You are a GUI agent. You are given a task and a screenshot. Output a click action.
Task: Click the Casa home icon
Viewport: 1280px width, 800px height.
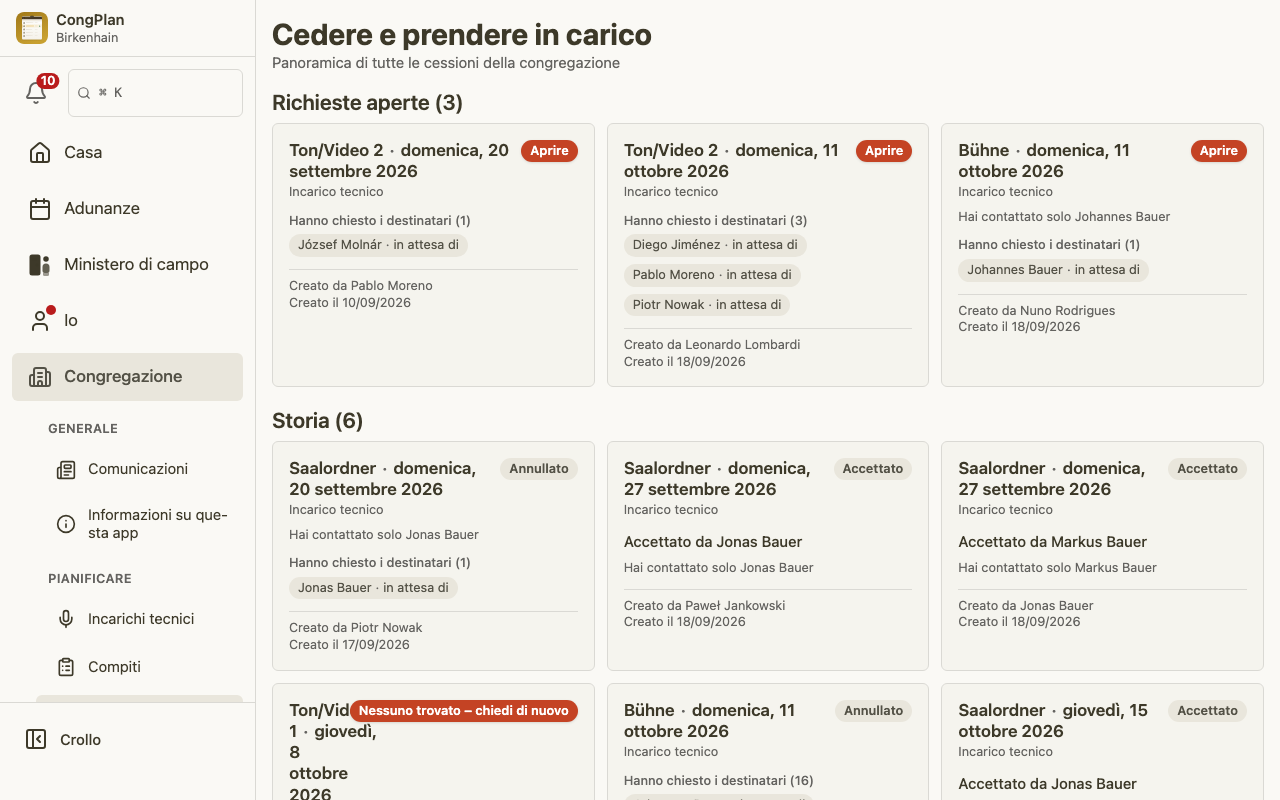pos(40,152)
